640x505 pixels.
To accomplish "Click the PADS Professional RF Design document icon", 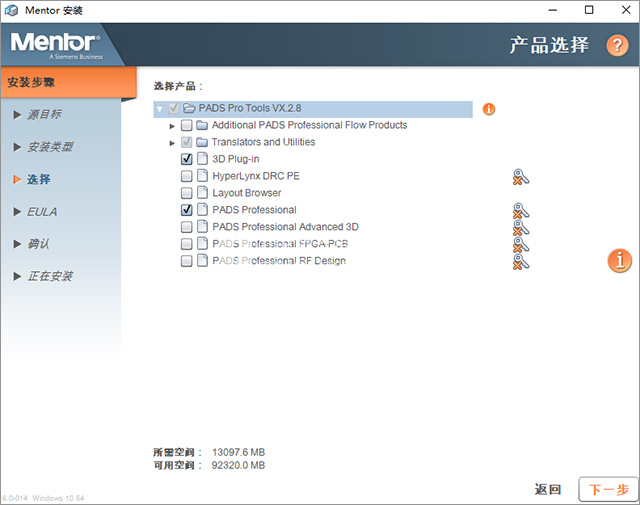I will click(x=202, y=260).
